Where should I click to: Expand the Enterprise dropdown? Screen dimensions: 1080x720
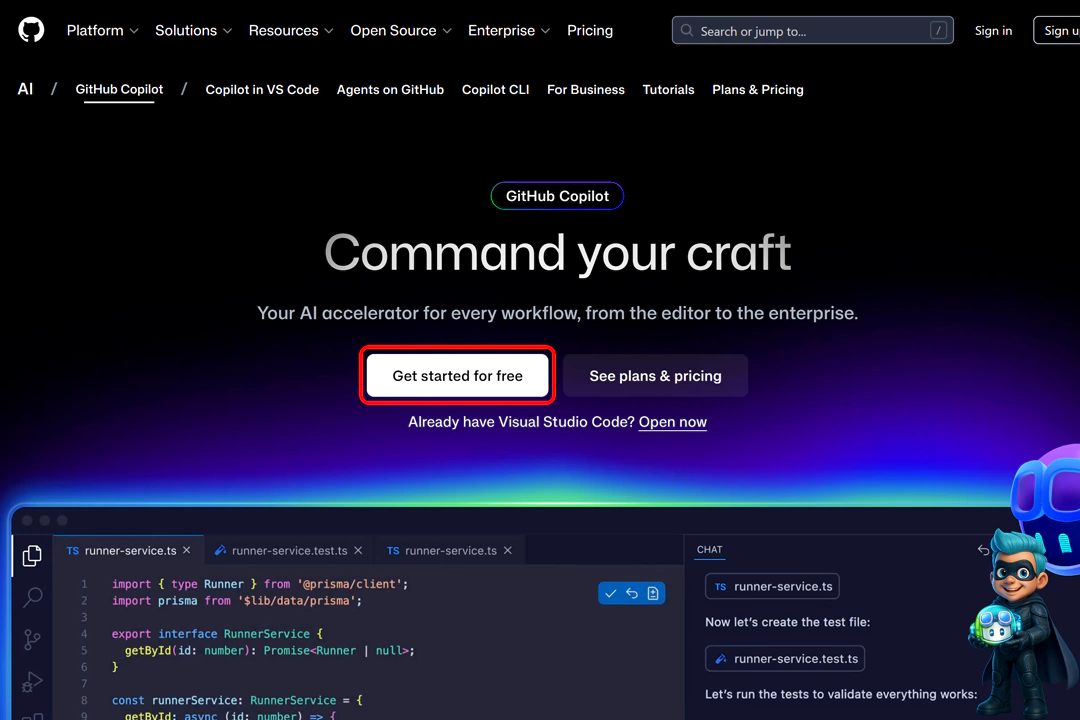508,30
